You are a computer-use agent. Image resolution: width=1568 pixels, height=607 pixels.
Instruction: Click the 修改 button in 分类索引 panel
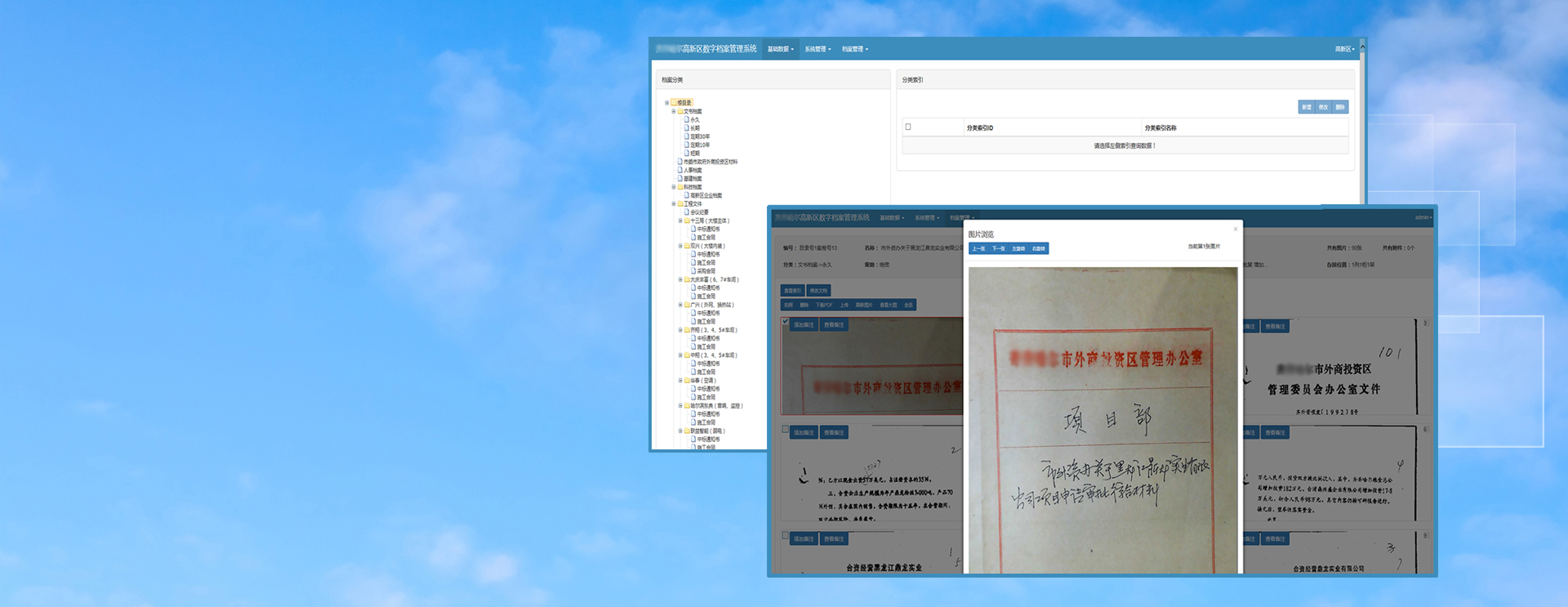click(1323, 107)
